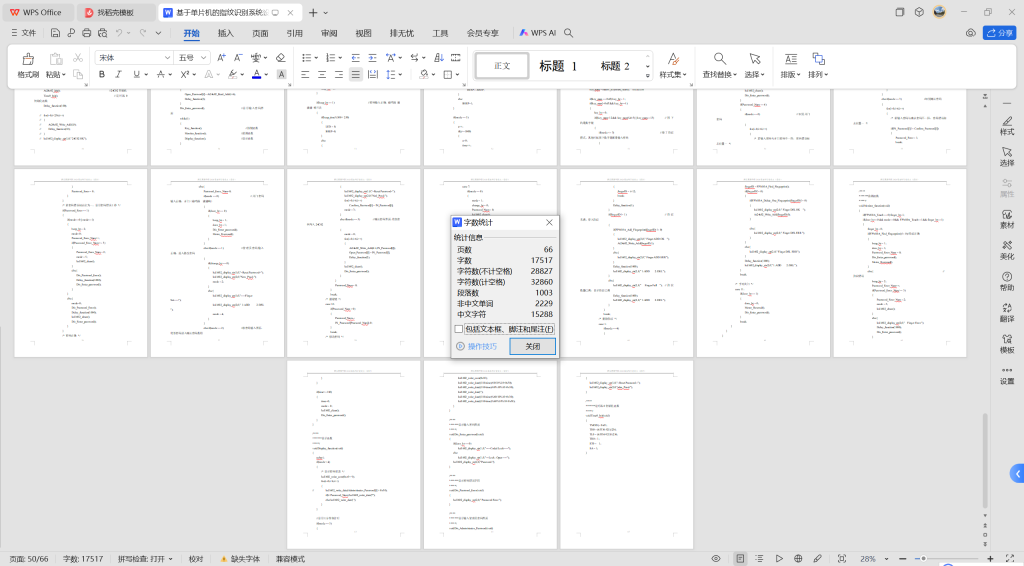
Task: Toggle distributed alignment icon
Action: 373,74
